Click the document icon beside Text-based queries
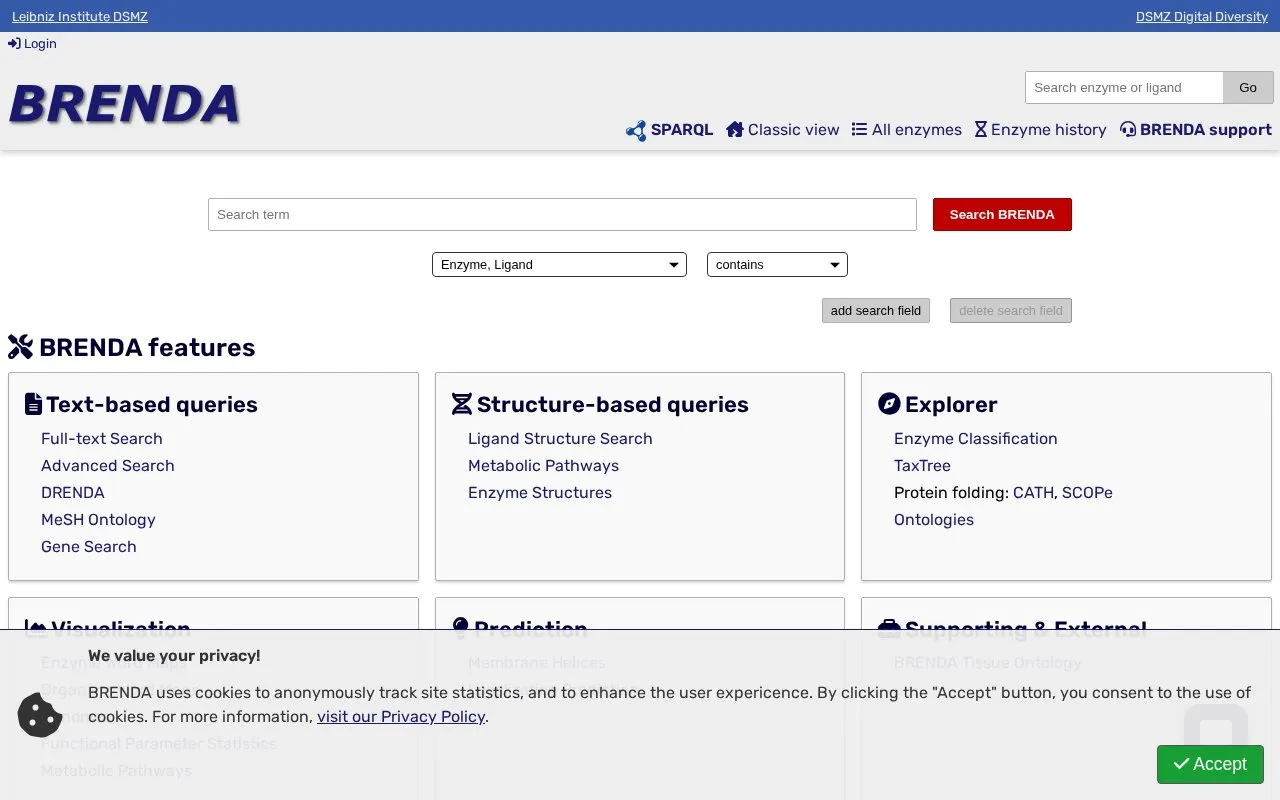This screenshot has width=1280, height=800. pyautogui.click(x=33, y=404)
